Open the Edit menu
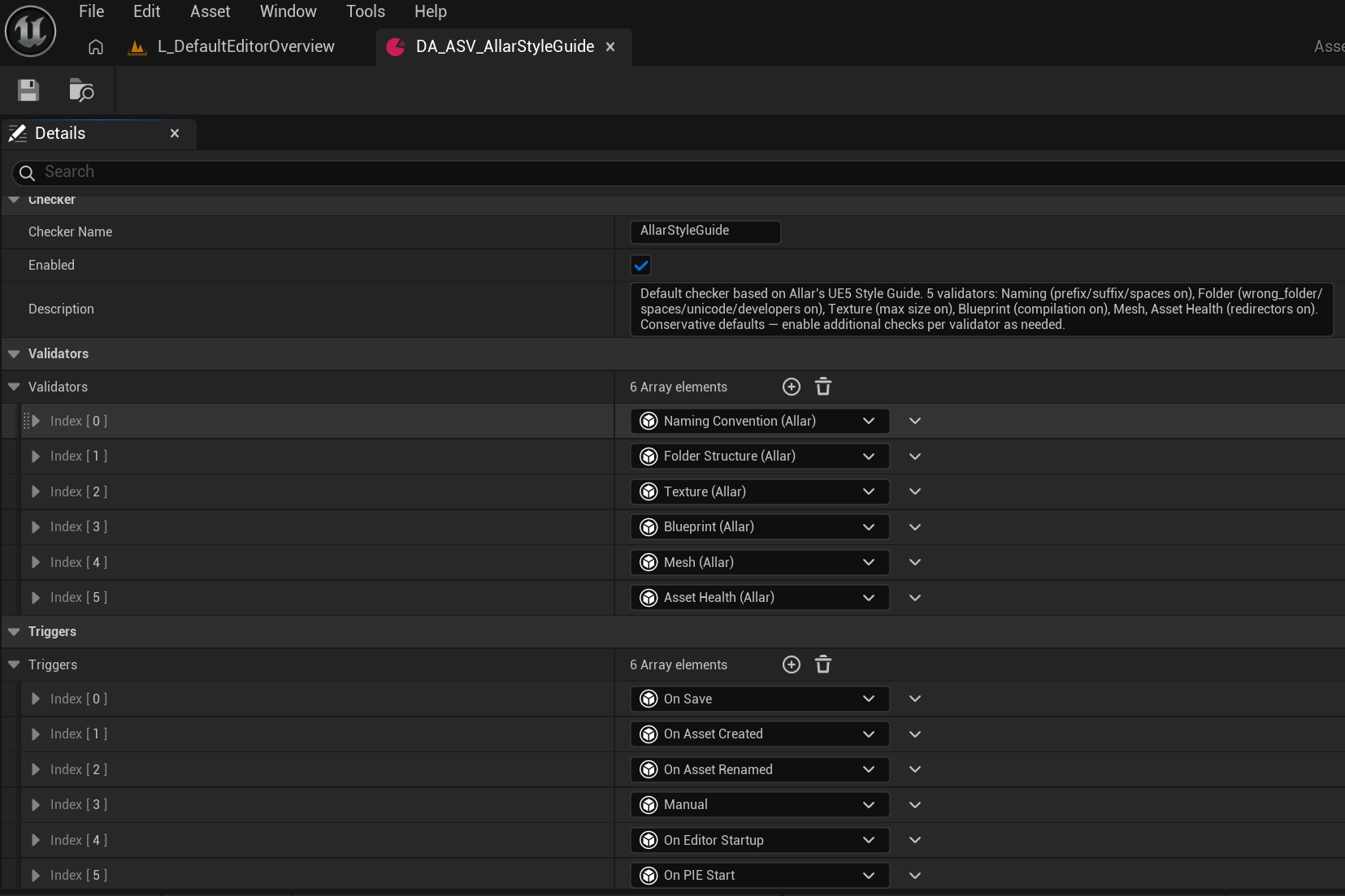 click(x=147, y=11)
